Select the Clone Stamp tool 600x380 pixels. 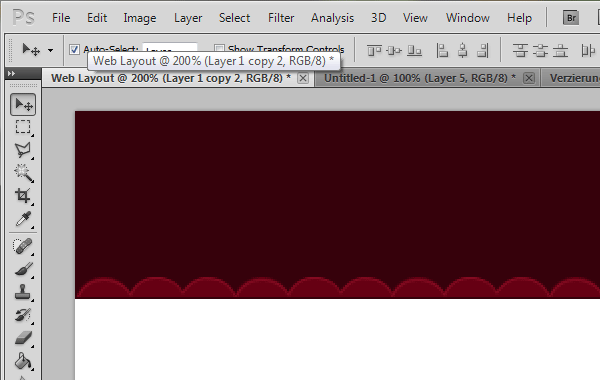[x=23, y=292]
